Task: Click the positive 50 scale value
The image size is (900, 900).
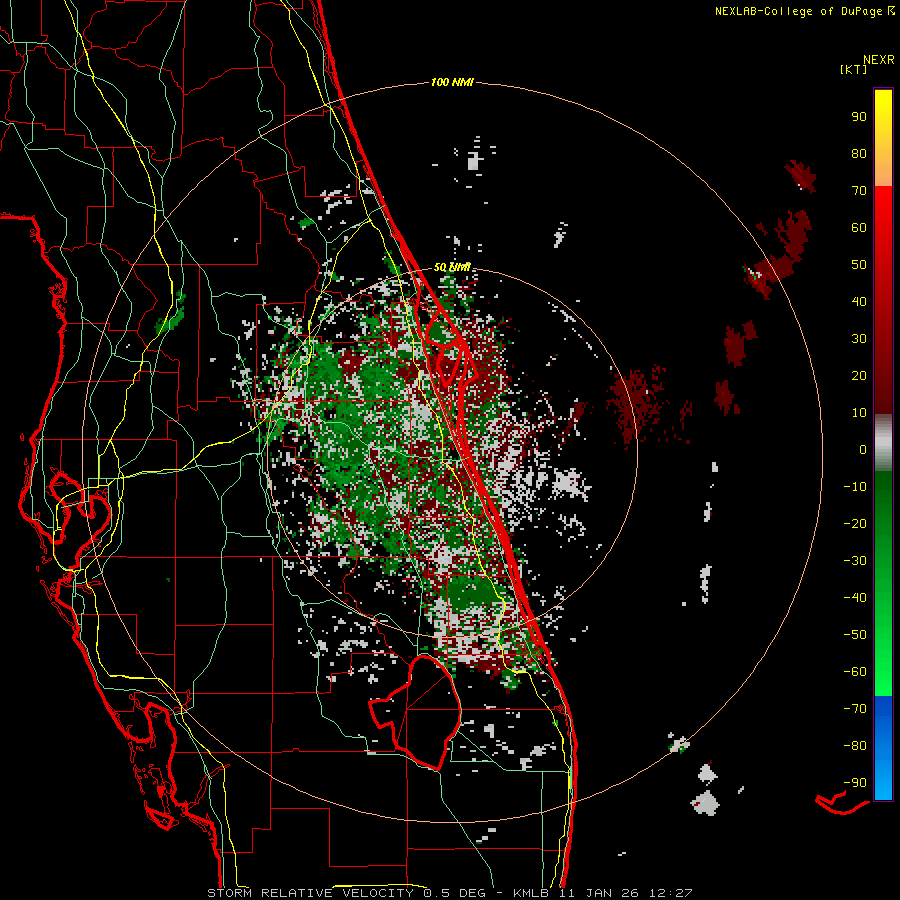Action: tap(859, 265)
